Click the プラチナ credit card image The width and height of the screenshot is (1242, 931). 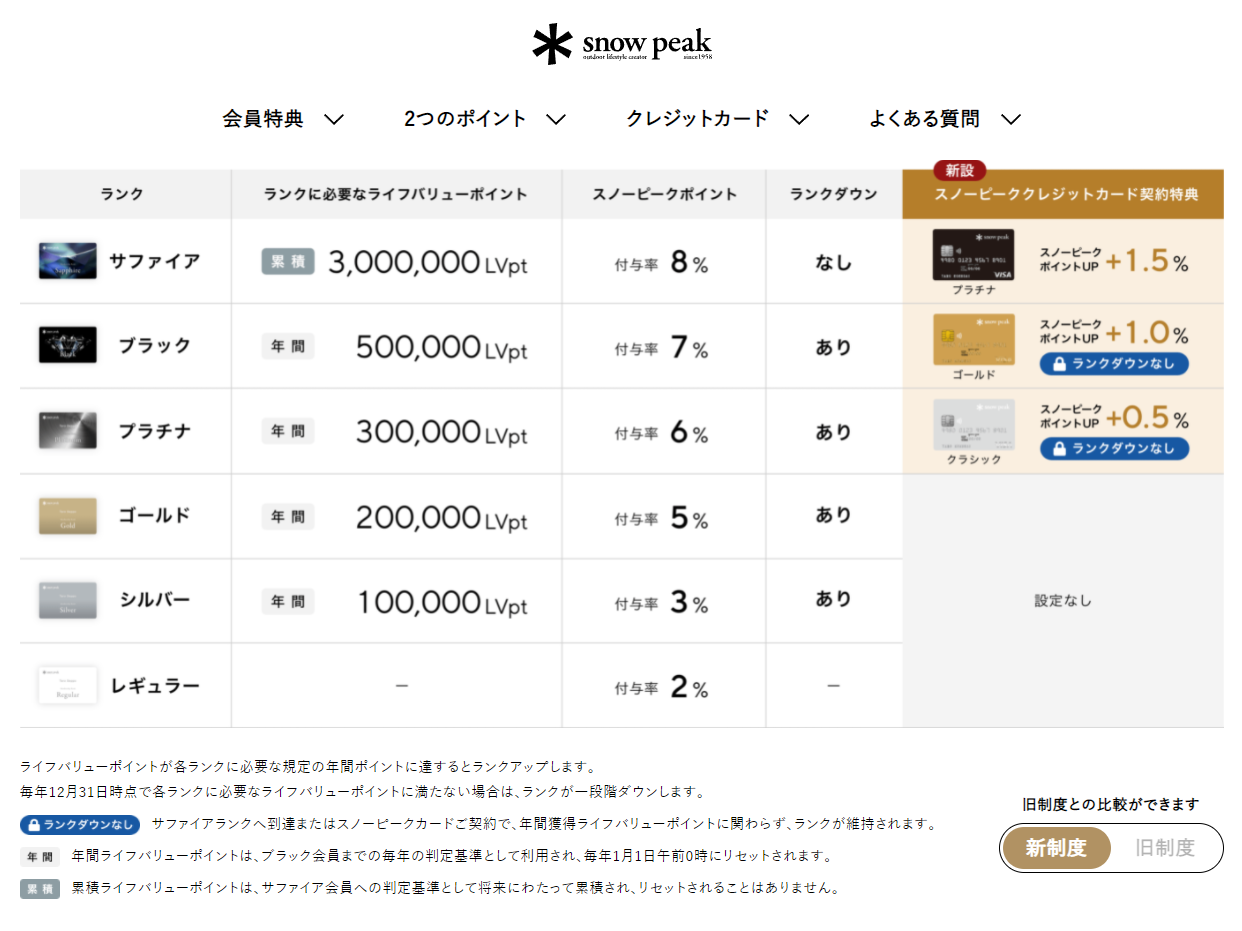coord(973,255)
